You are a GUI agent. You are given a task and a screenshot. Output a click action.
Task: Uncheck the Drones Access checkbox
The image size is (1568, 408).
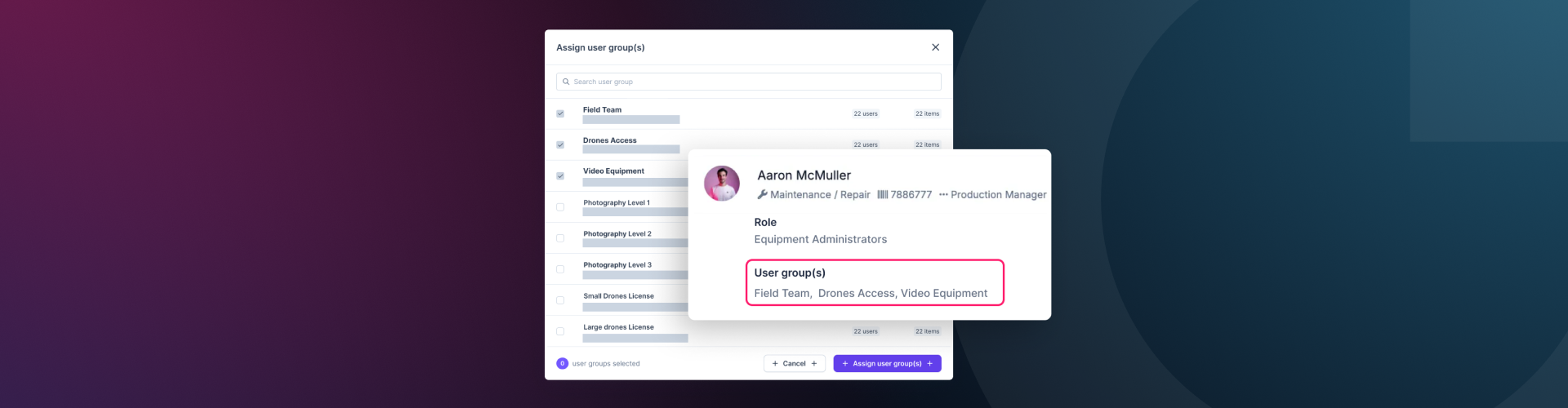[x=560, y=144]
